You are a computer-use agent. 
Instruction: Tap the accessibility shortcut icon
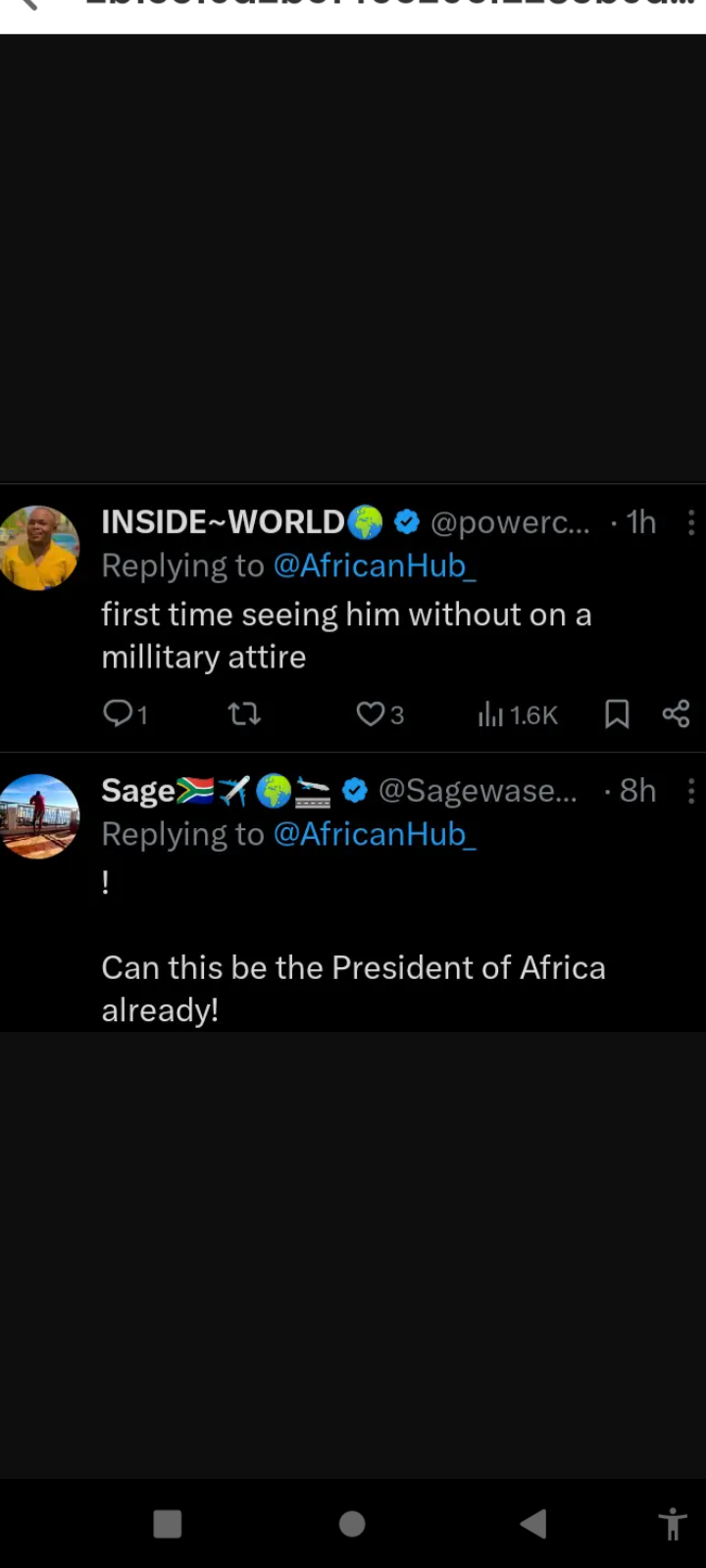[673, 1524]
